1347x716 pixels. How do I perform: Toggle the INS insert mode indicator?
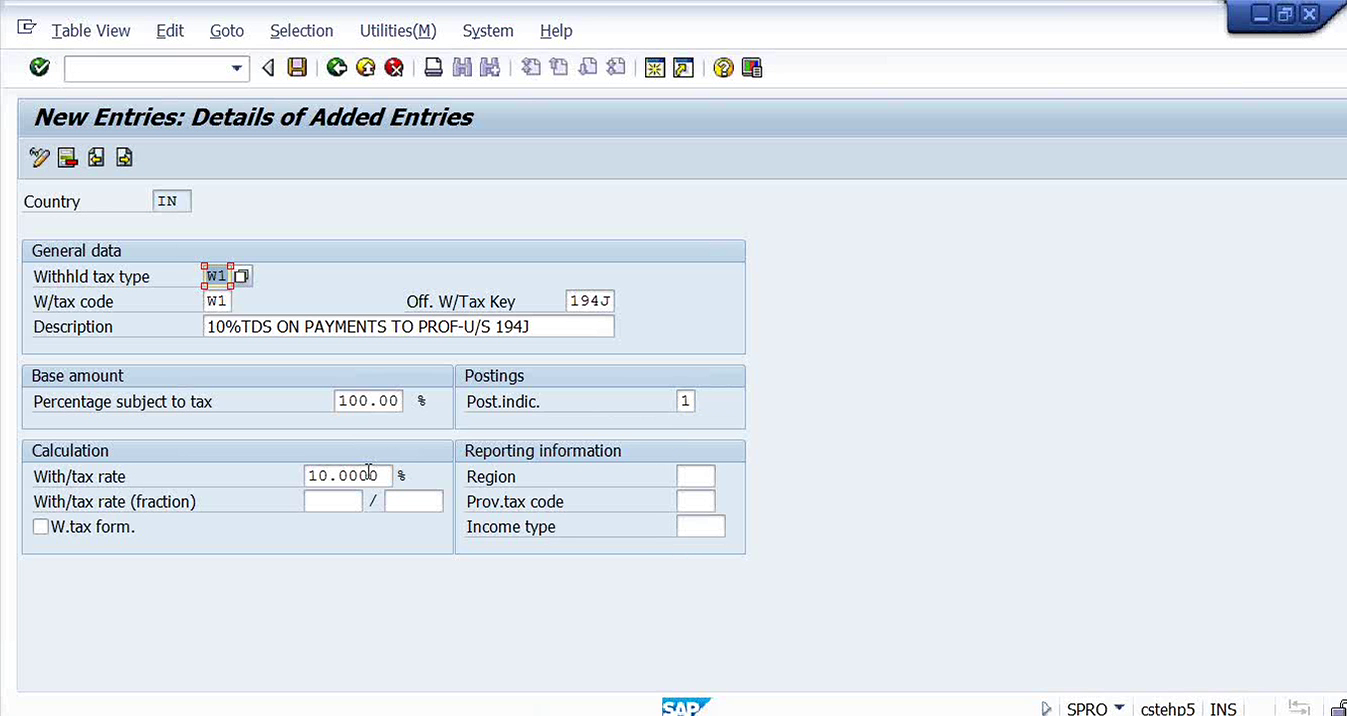(x=1223, y=708)
